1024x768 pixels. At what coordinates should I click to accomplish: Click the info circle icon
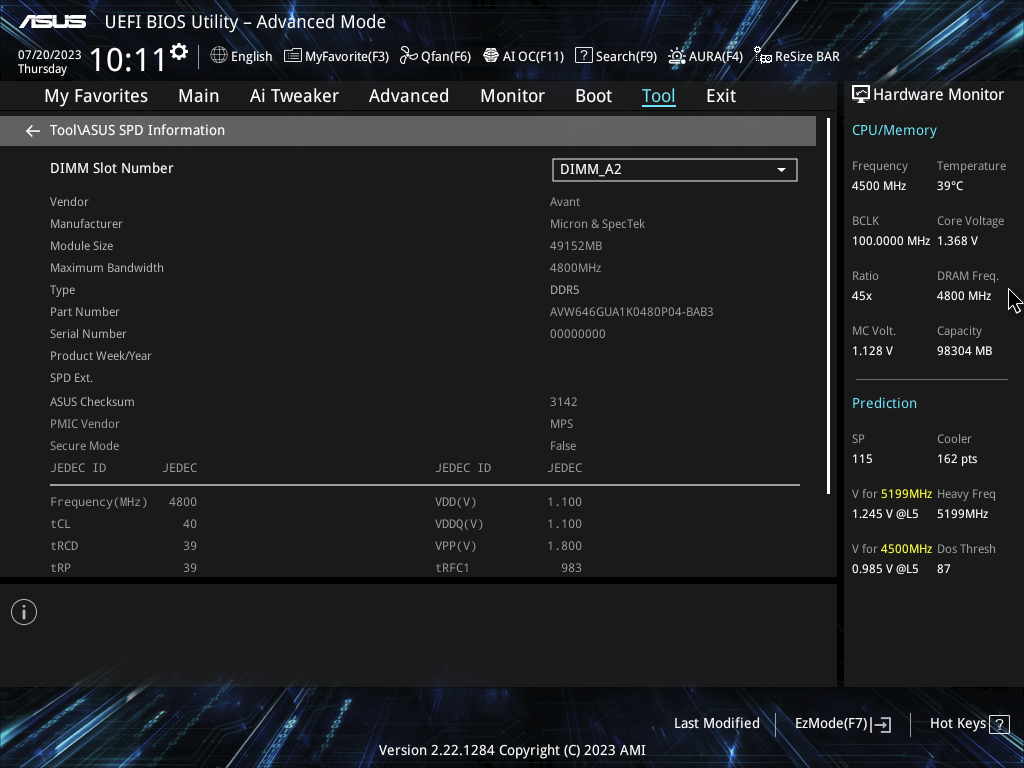(24, 612)
